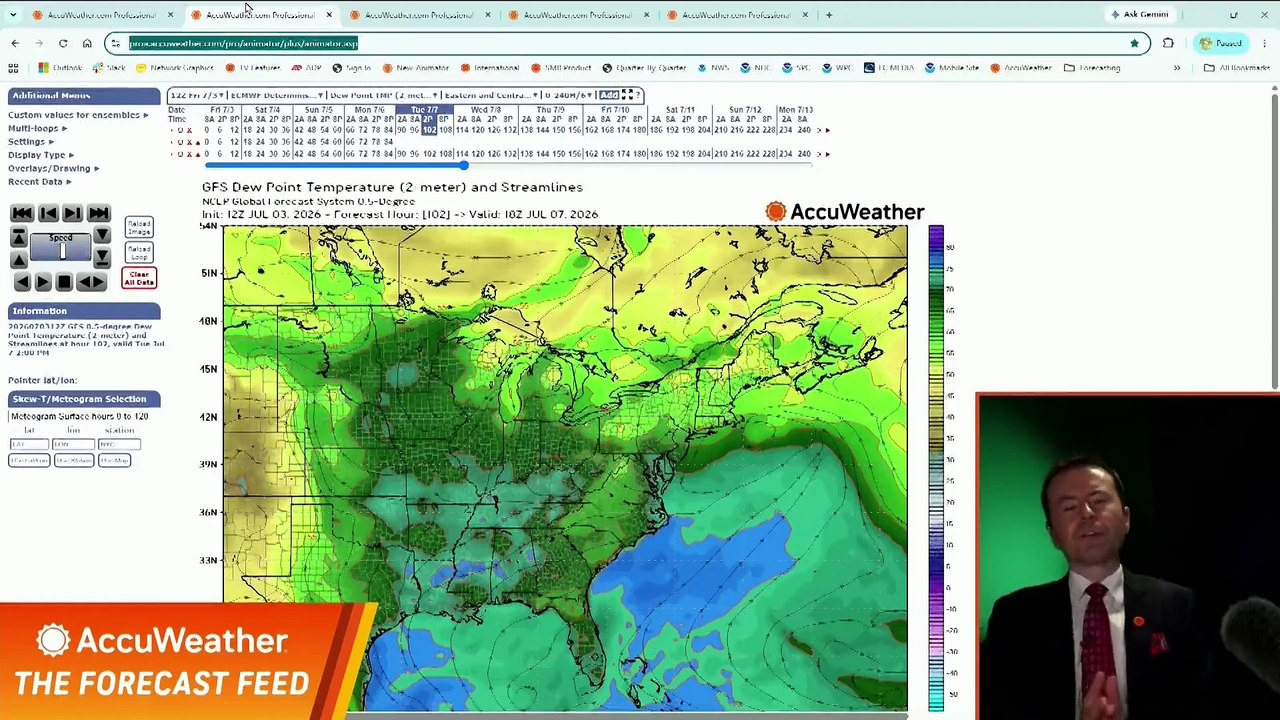Image resolution: width=1280 pixels, height=720 pixels.
Task: Expand the Multi-loops menu
Action: coord(37,128)
